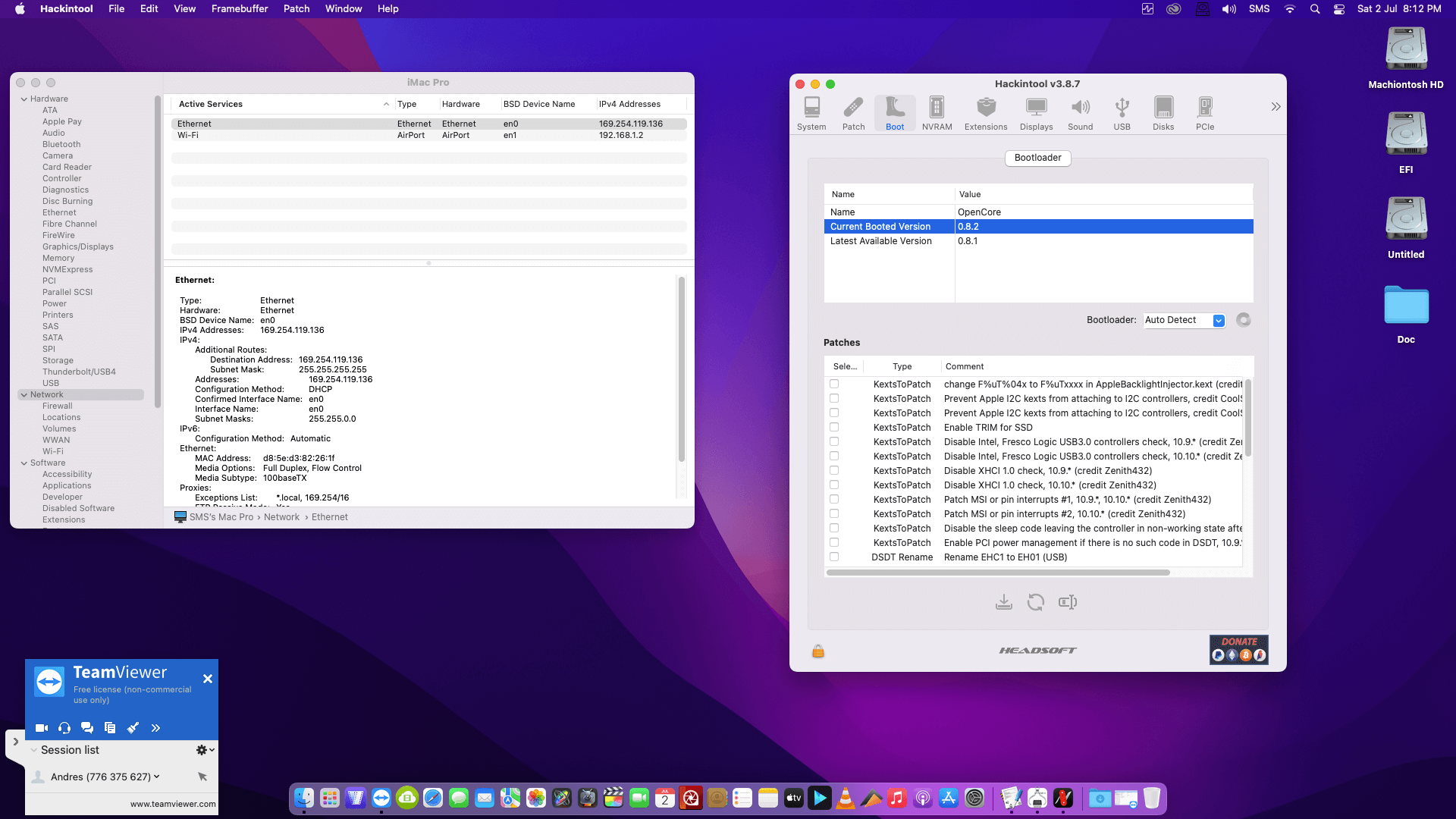
Task: Collapse TeamViewer side panel arrow
Action: (15, 742)
